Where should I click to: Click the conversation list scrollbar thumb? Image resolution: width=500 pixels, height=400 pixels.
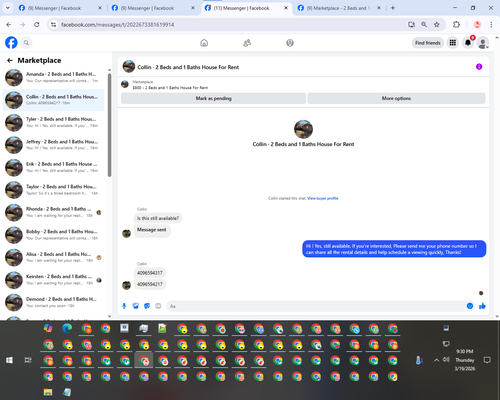click(x=109, y=125)
